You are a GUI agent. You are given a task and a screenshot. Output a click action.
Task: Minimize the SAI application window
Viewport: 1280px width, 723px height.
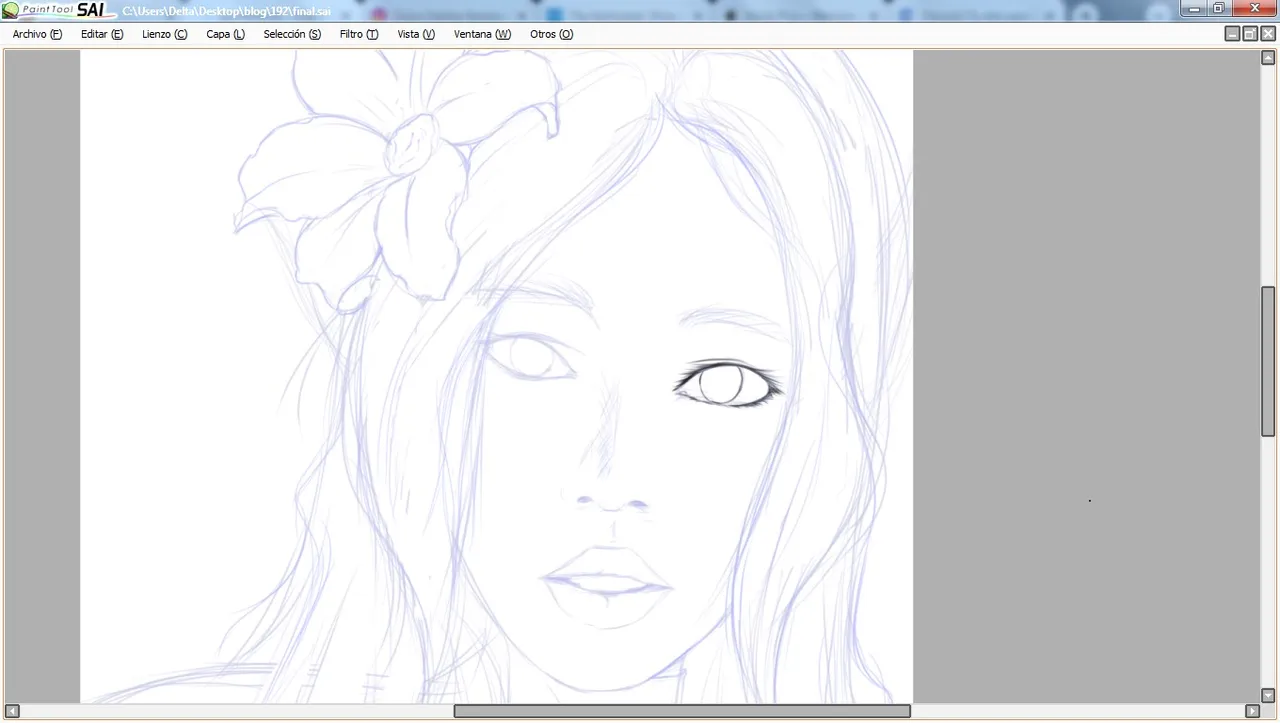pyautogui.click(x=1194, y=9)
